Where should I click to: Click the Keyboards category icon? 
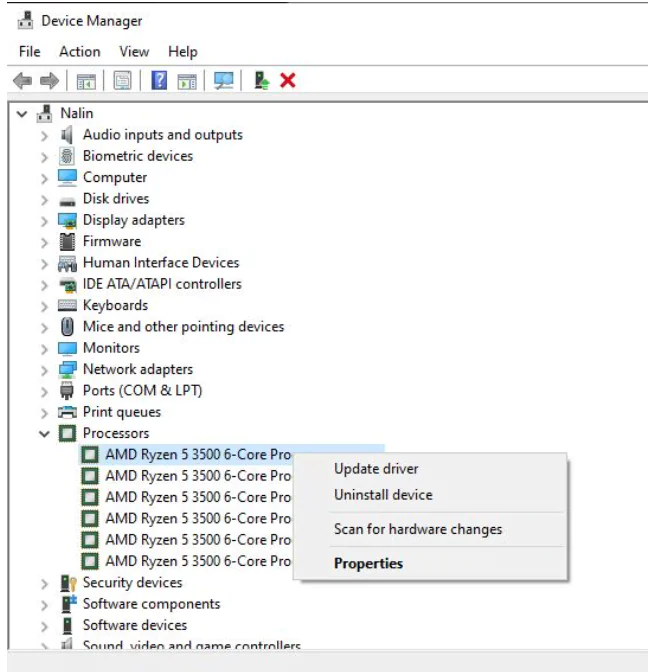click(67, 306)
